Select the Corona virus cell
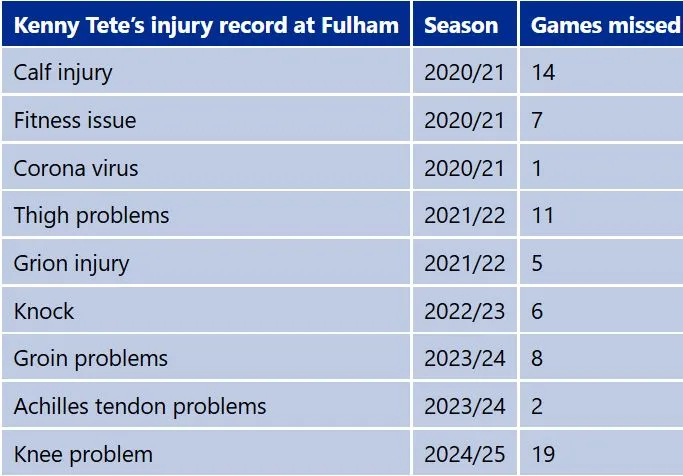This screenshot has height=476, width=683. click(x=76, y=168)
